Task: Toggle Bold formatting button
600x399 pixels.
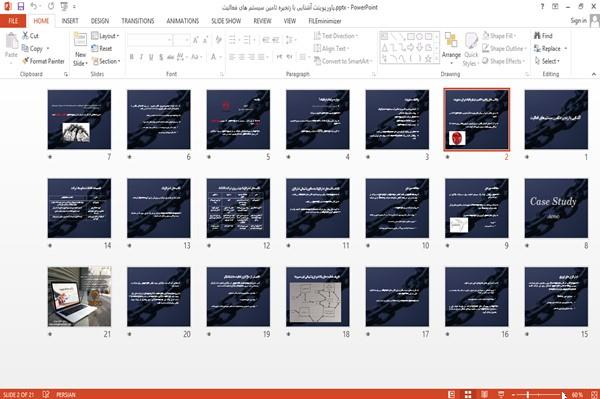Action: (132, 57)
